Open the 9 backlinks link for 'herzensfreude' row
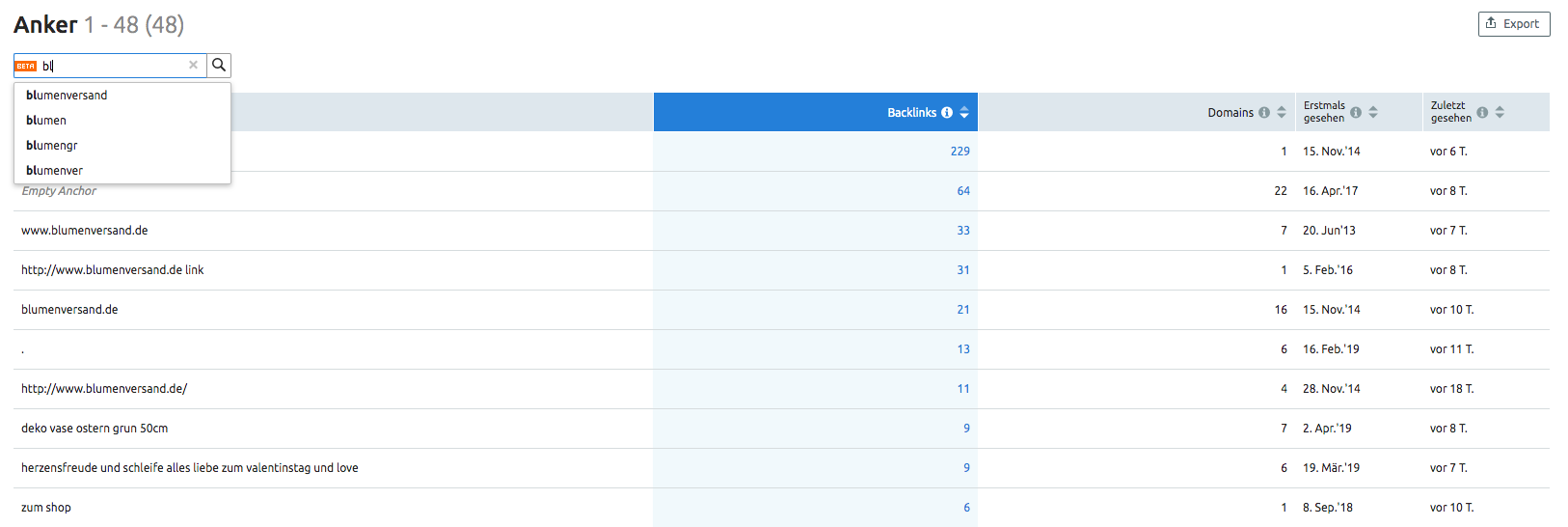The width and height of the screenshot is (1568, 527). click(966, 468)
